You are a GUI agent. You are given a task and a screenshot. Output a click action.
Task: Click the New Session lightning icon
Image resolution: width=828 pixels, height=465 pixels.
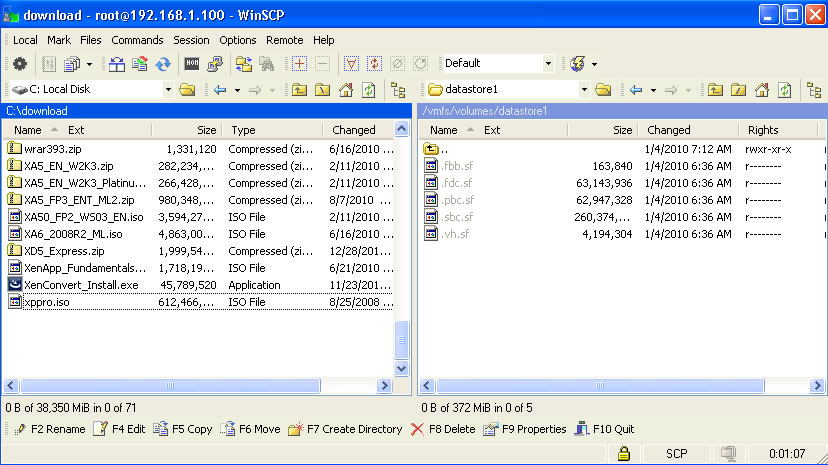coord(578,64)
